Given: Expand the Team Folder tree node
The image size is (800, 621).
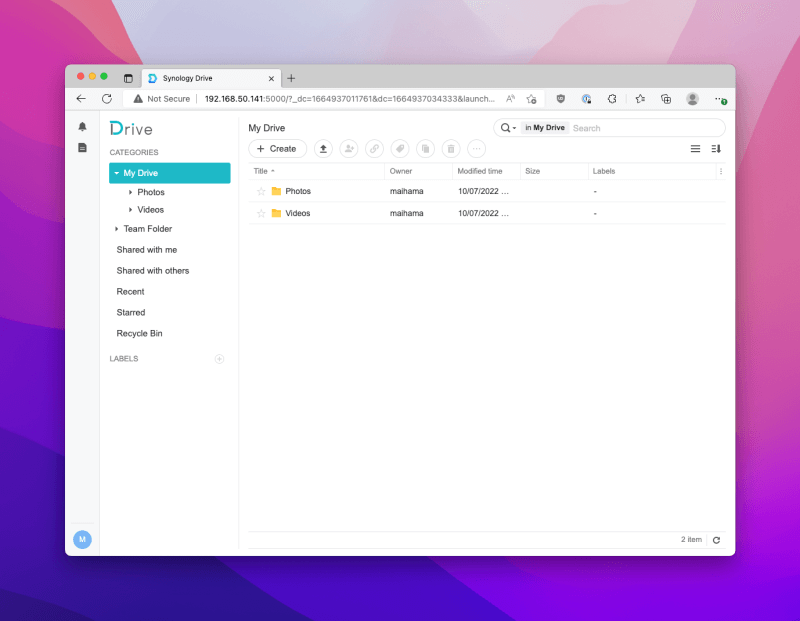Looking at the screenshot, I should (117, 229).
